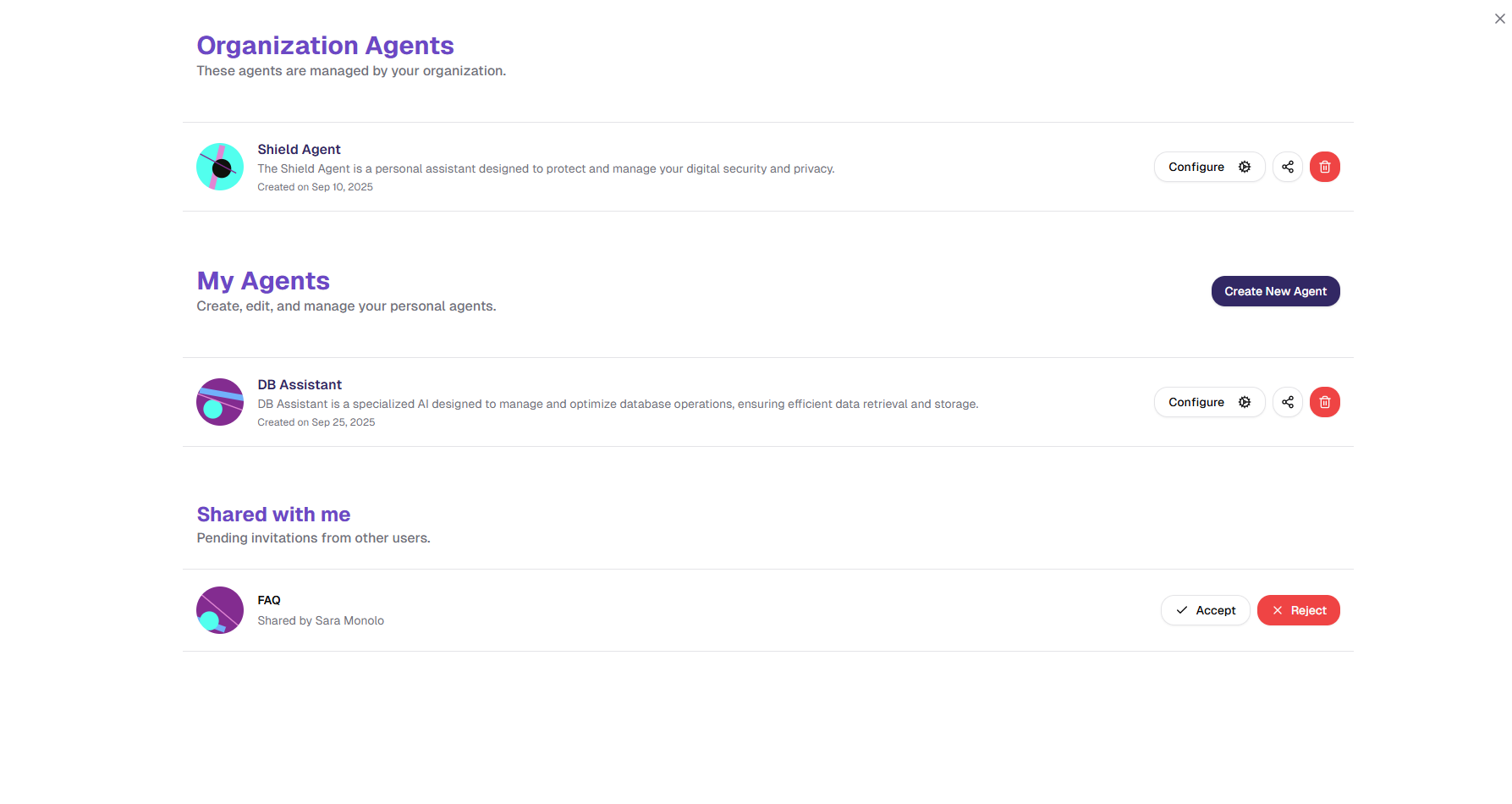Click the gear icon on DB Assistant's Configure button
This screenshot has width=1512, height=804.
point(1244,402)
